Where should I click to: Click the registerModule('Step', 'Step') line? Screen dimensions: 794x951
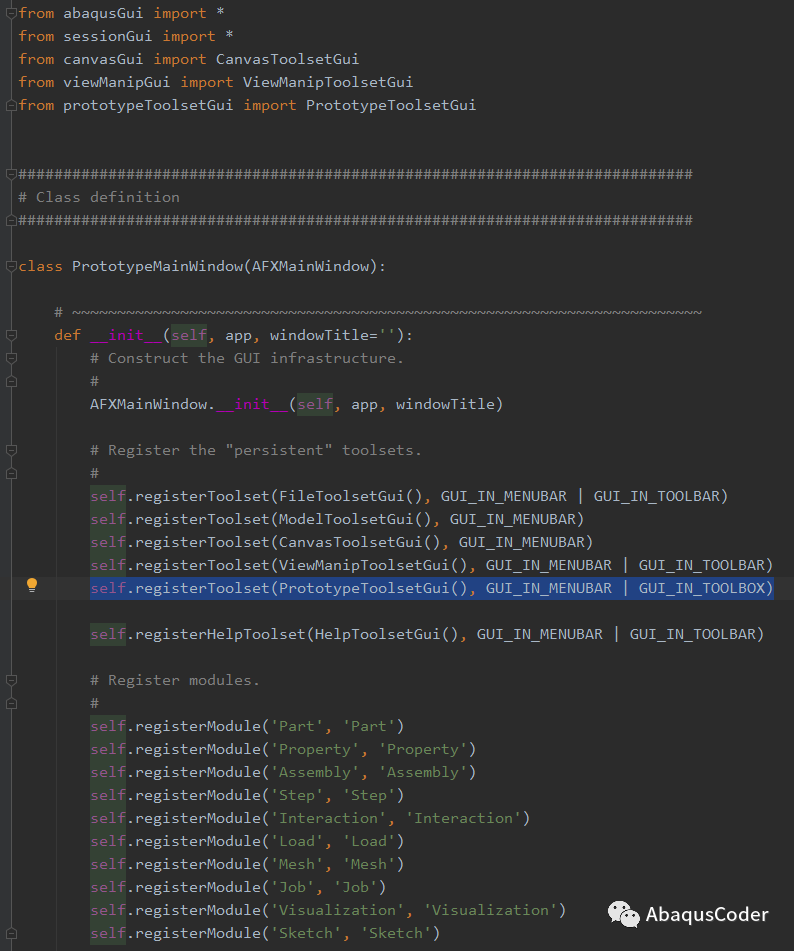click(247, 796)
